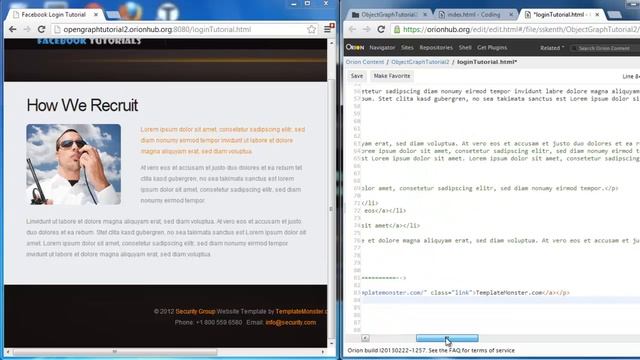Click the security guard photo
The width and height of the screenshot is (640, 360).
click(x=73, y=164)
